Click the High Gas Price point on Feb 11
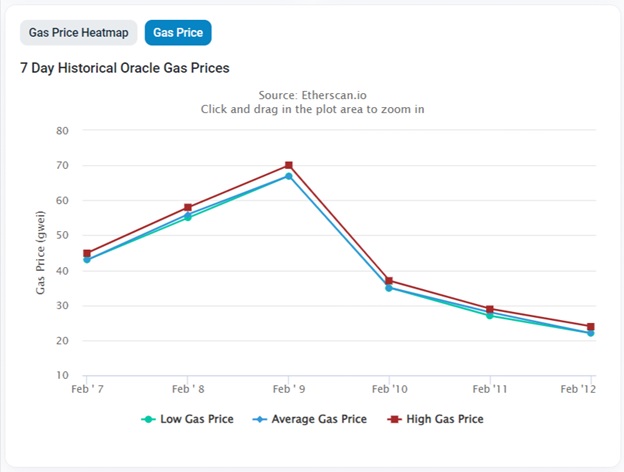 [x=490, y=309]
